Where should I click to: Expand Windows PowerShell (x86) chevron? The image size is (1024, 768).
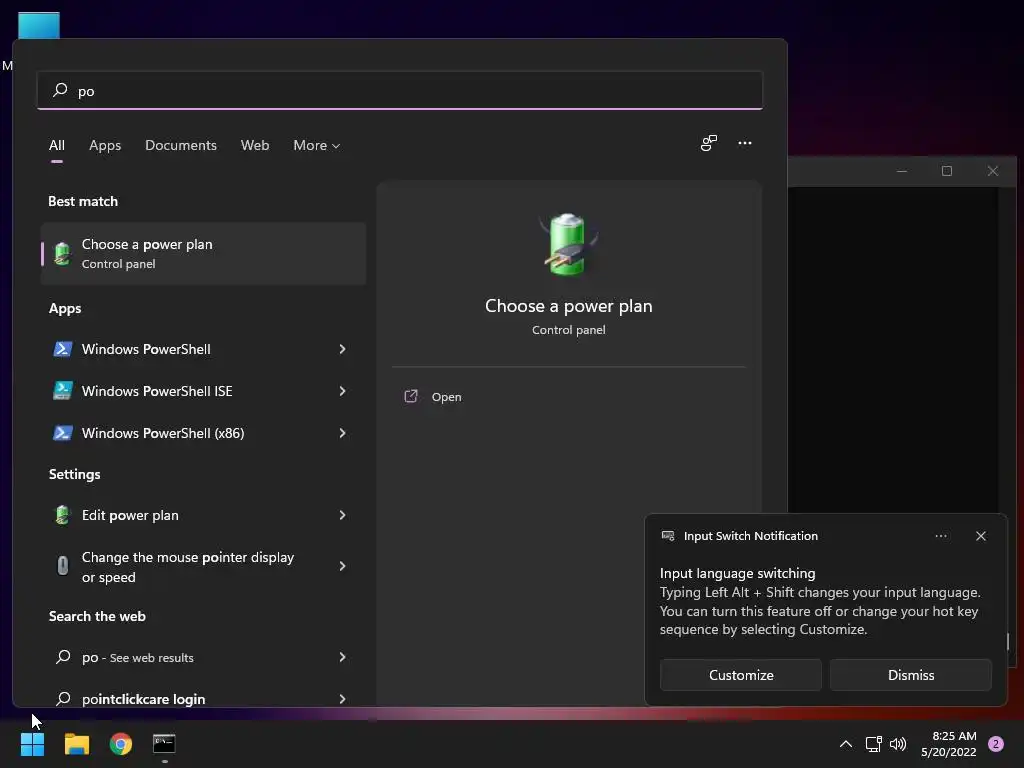342,433
